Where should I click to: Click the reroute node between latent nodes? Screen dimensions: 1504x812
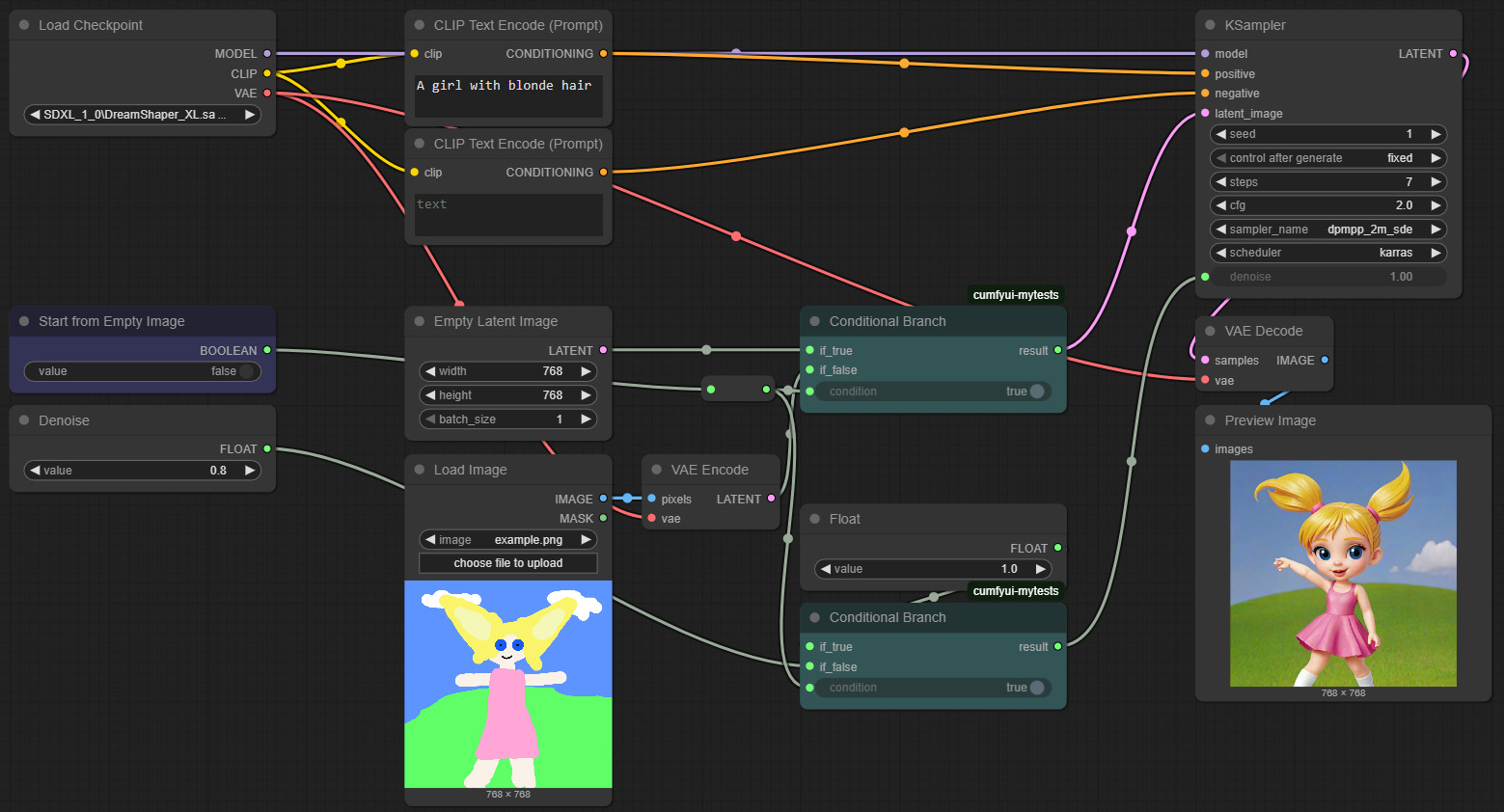click(738, 390)
